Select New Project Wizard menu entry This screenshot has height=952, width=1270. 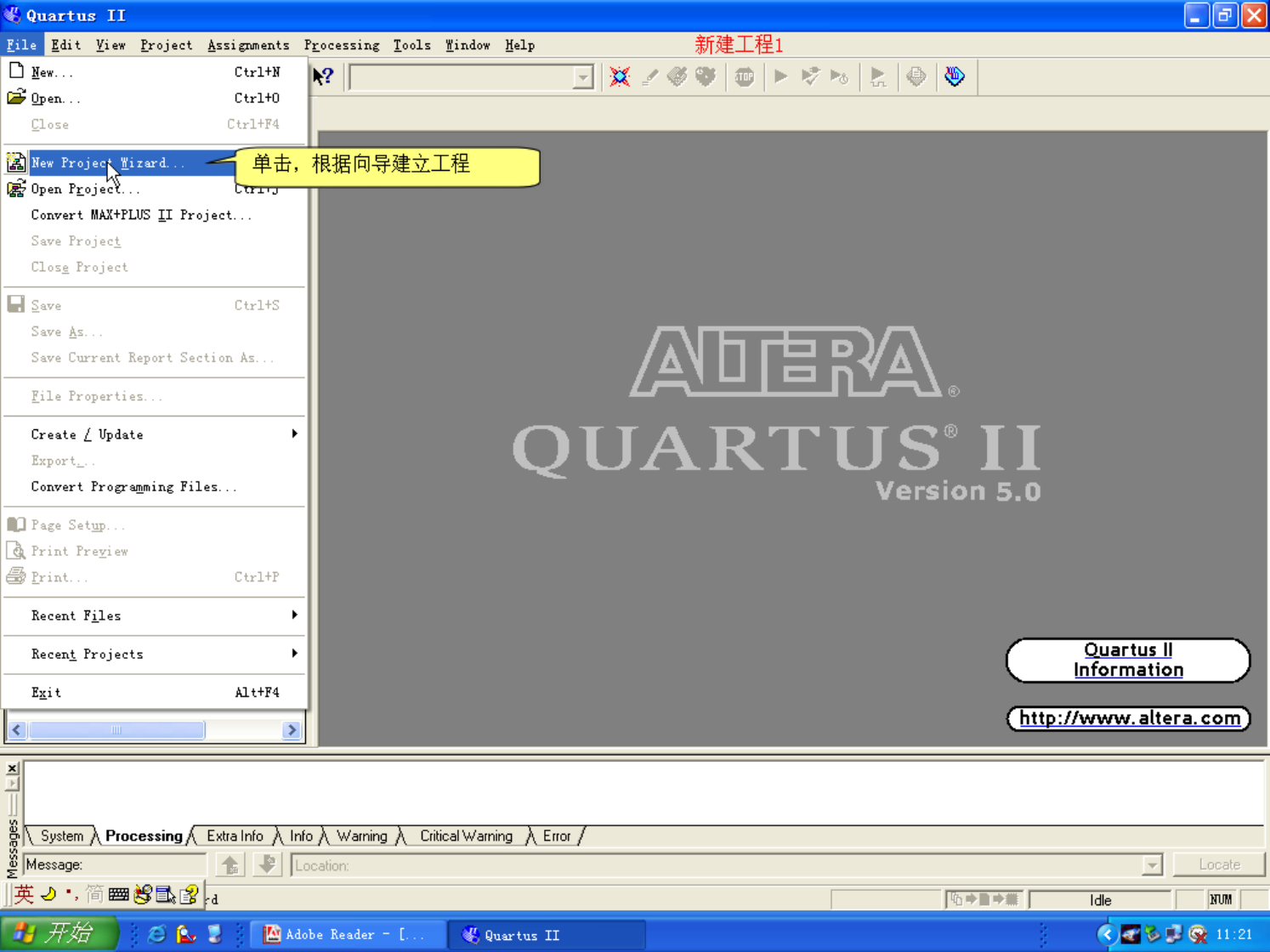[154, 162]
